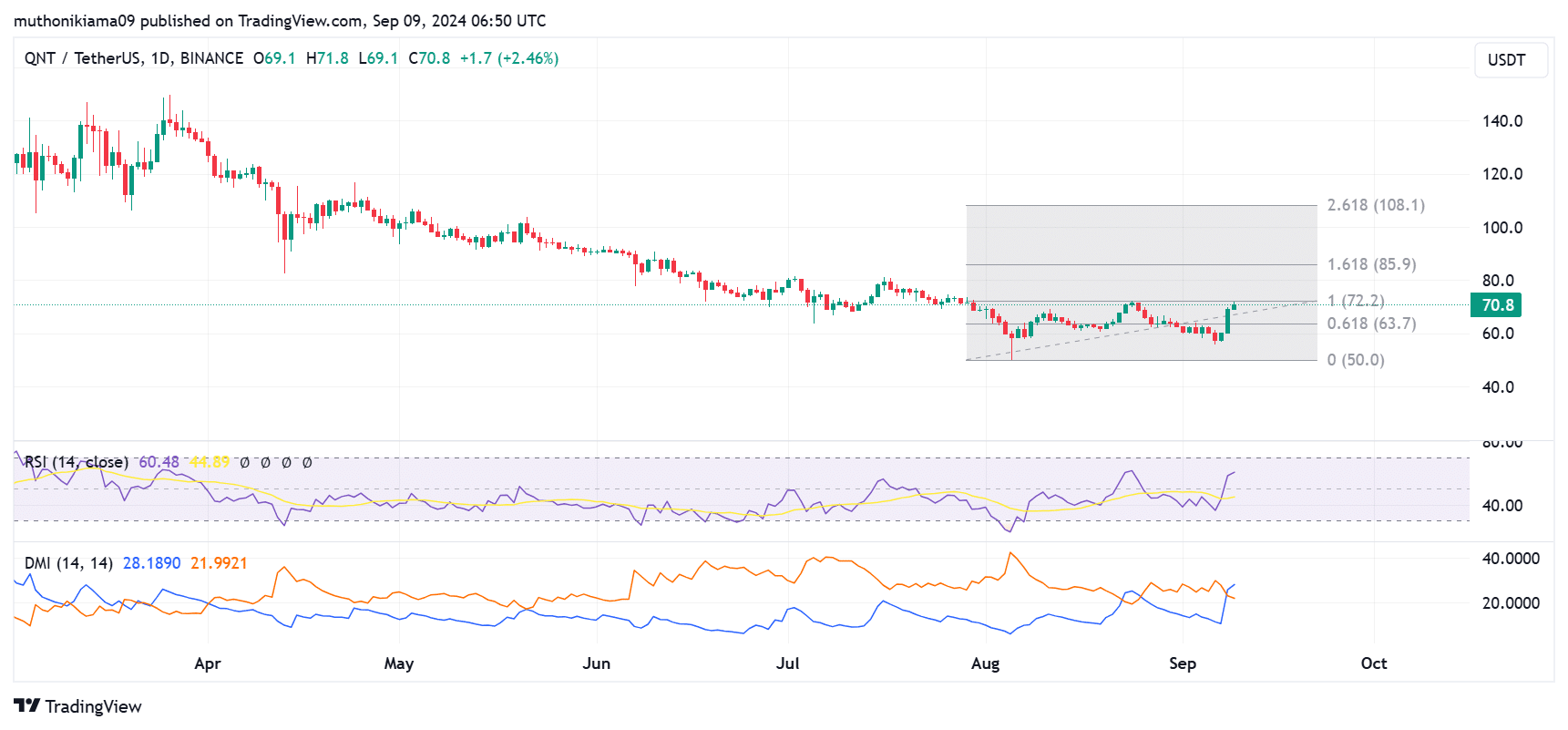
Task: Click the DMI orange value 21.9921
Action: pos(219,563)
